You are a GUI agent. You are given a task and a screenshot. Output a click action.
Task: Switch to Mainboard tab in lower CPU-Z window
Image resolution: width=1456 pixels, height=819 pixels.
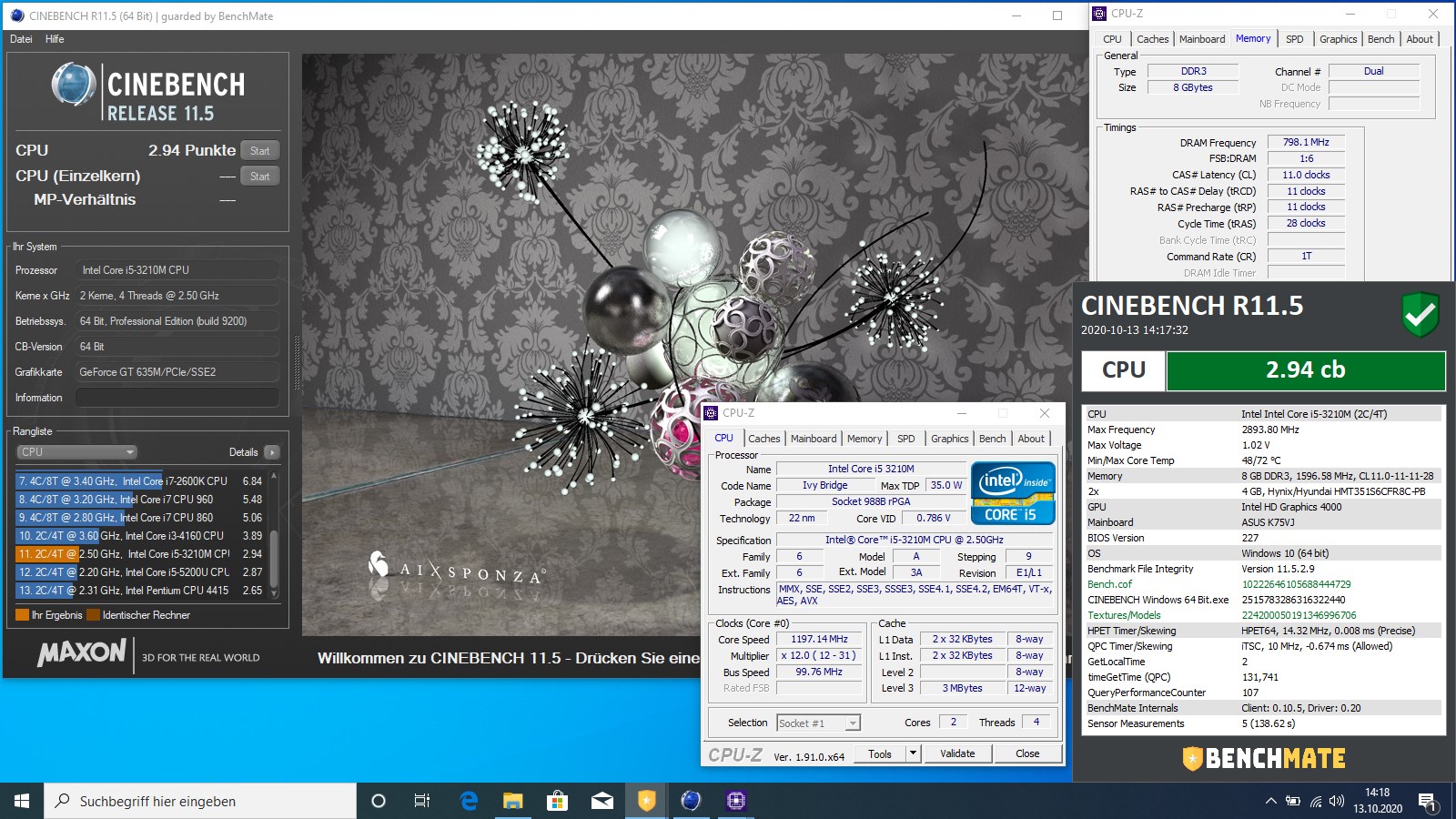point(813,439)
